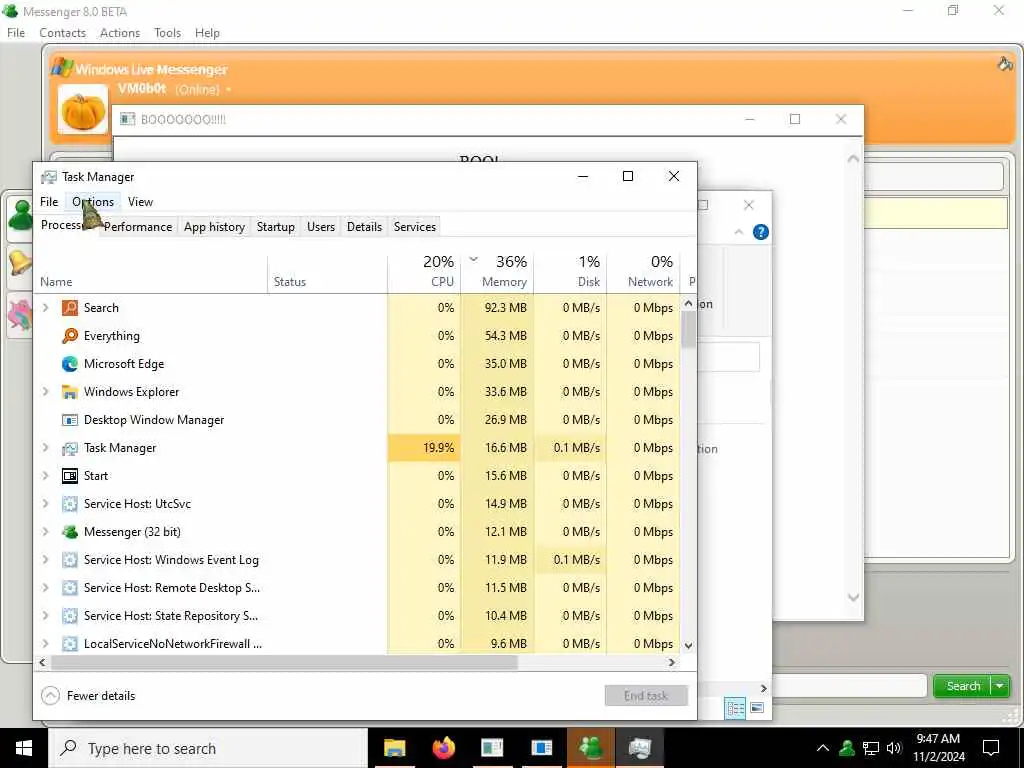
Task: Switch to the Services tab
Action: [415, 227]
